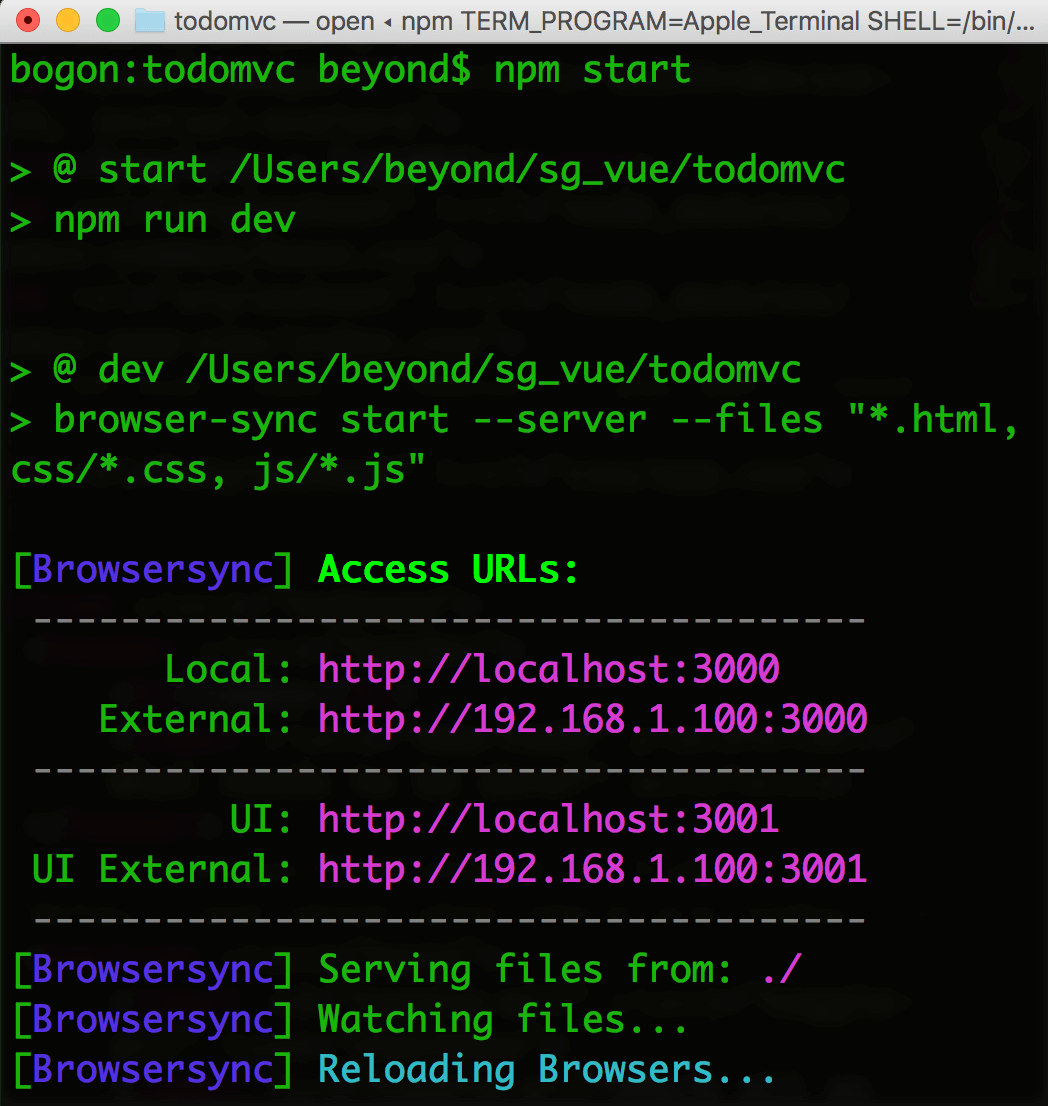Image resolution: width=1048 pixels, height=1106 pixels.
Task: Click the 'External:' label above the UI rows
Action: 195,719
